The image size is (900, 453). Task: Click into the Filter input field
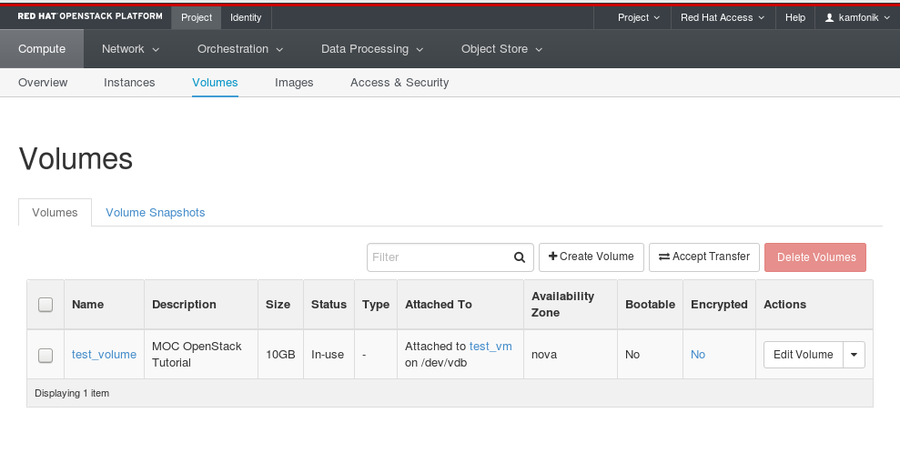pyautogui.click(x=440, y=257)
